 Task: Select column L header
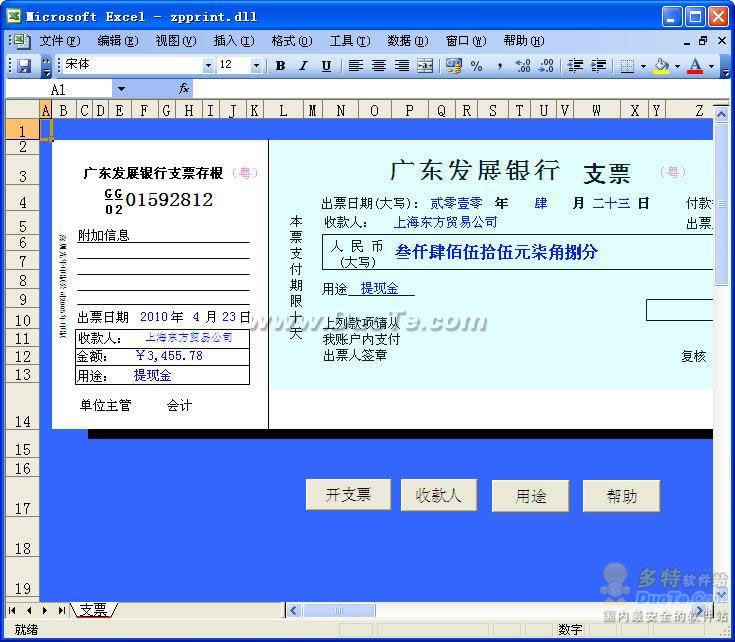point(283,111)
